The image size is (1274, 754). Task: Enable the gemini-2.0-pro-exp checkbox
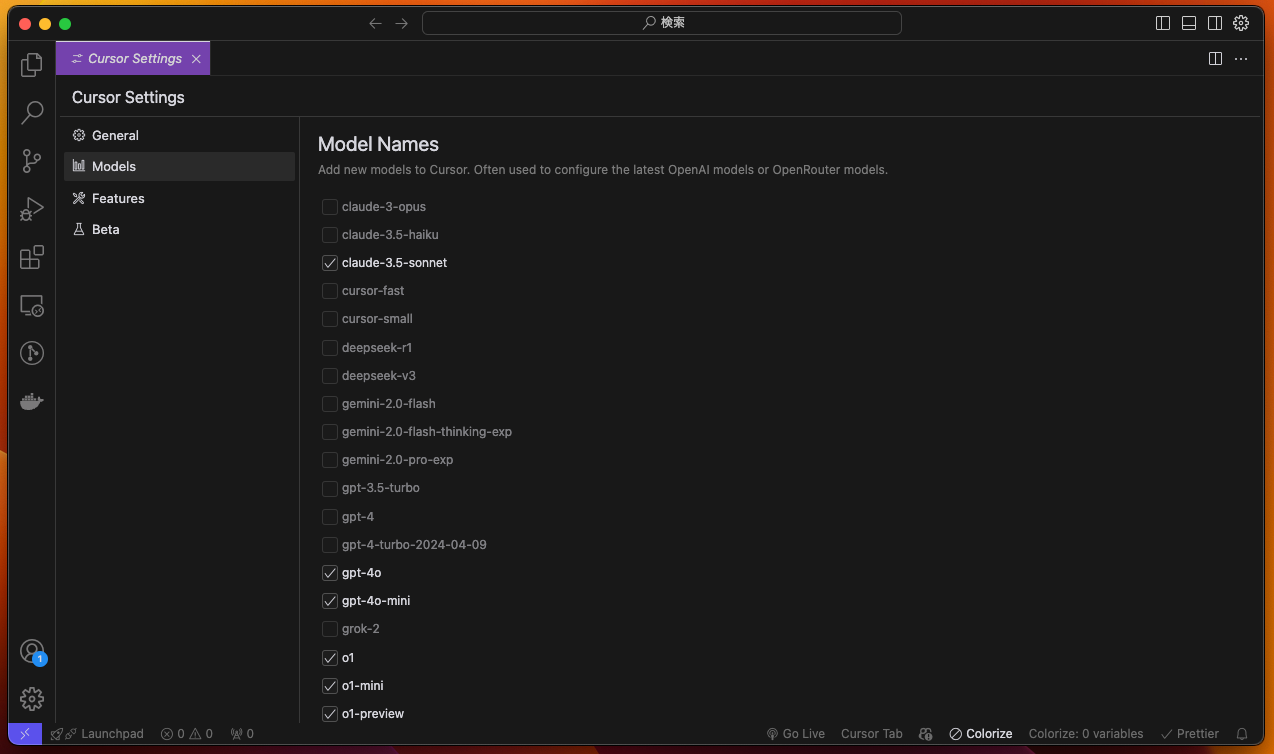(329, 460)
